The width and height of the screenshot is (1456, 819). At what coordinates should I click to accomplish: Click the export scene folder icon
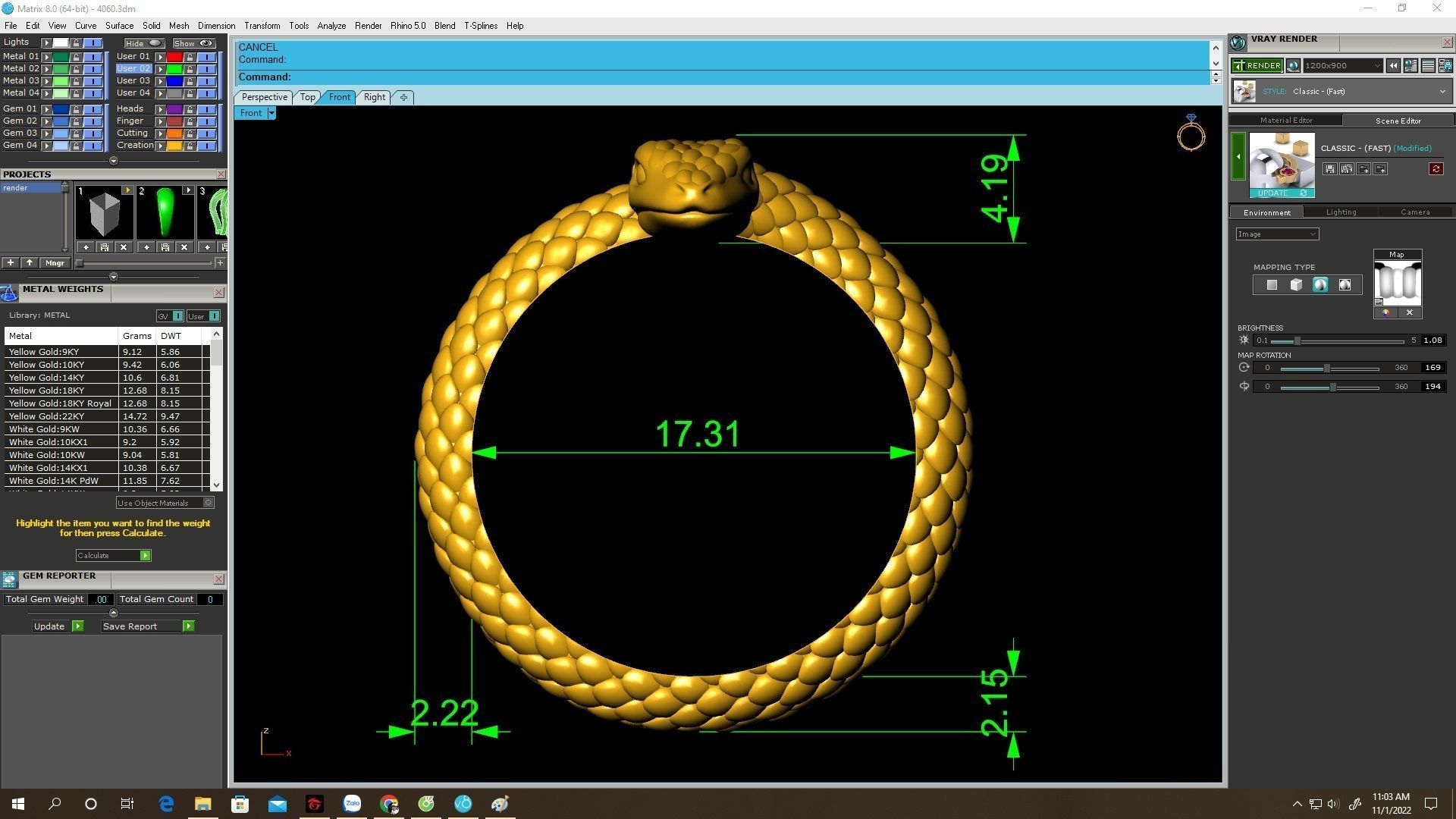[x=1363, y=169]
